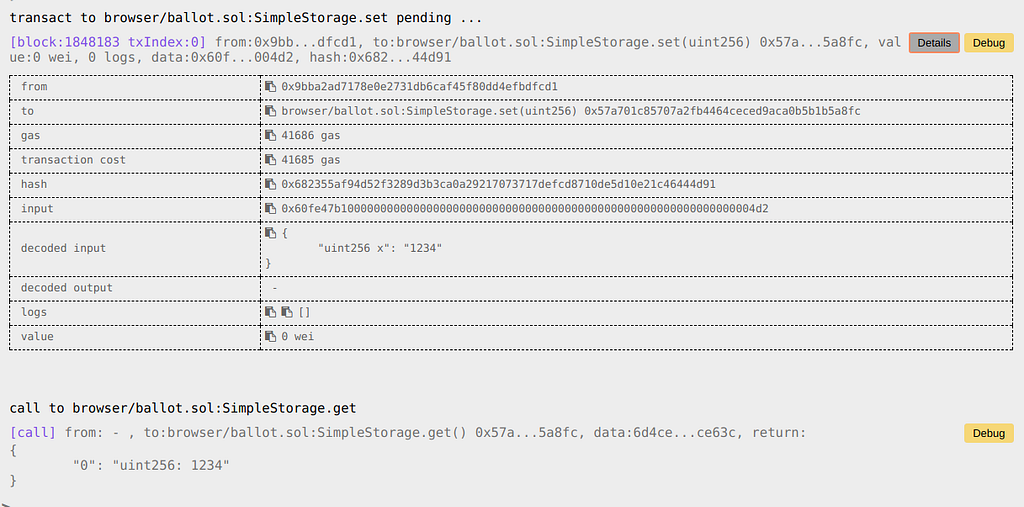Copy the raw input data
This screenshot has width=1024, height=507.
(270, 208)
